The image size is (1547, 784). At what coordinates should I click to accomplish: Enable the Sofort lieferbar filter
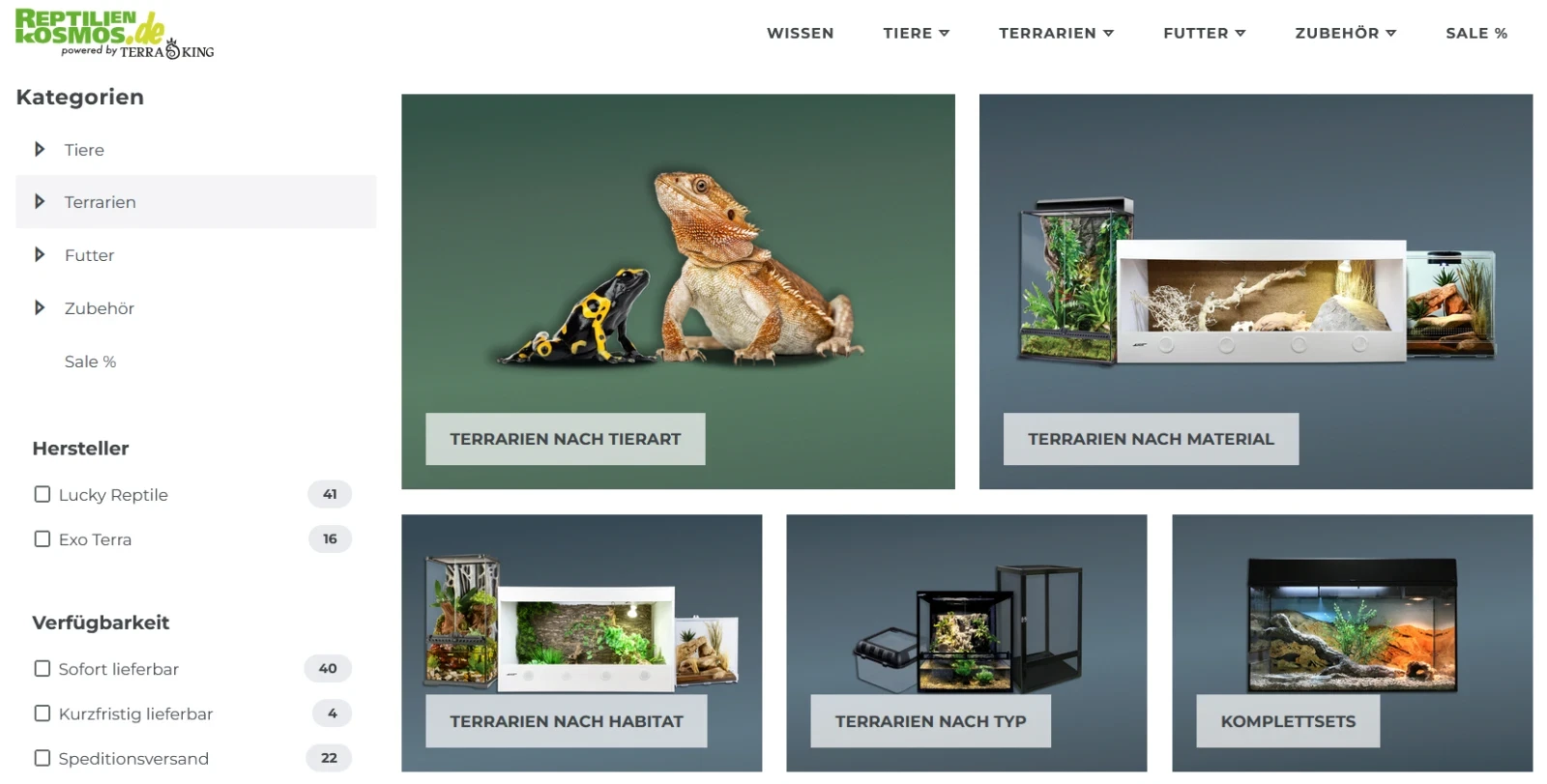point(43,668)
